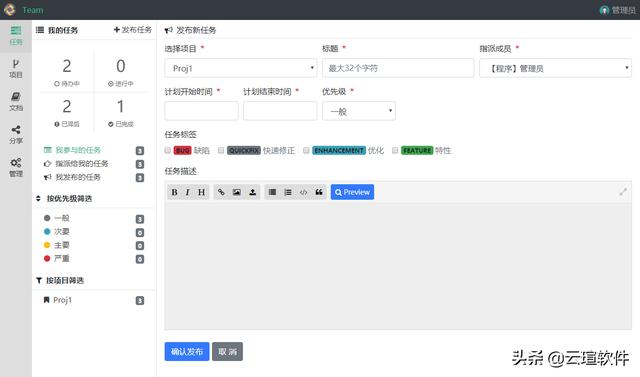Click the 我的任务 list header icon

coord(40,30)
